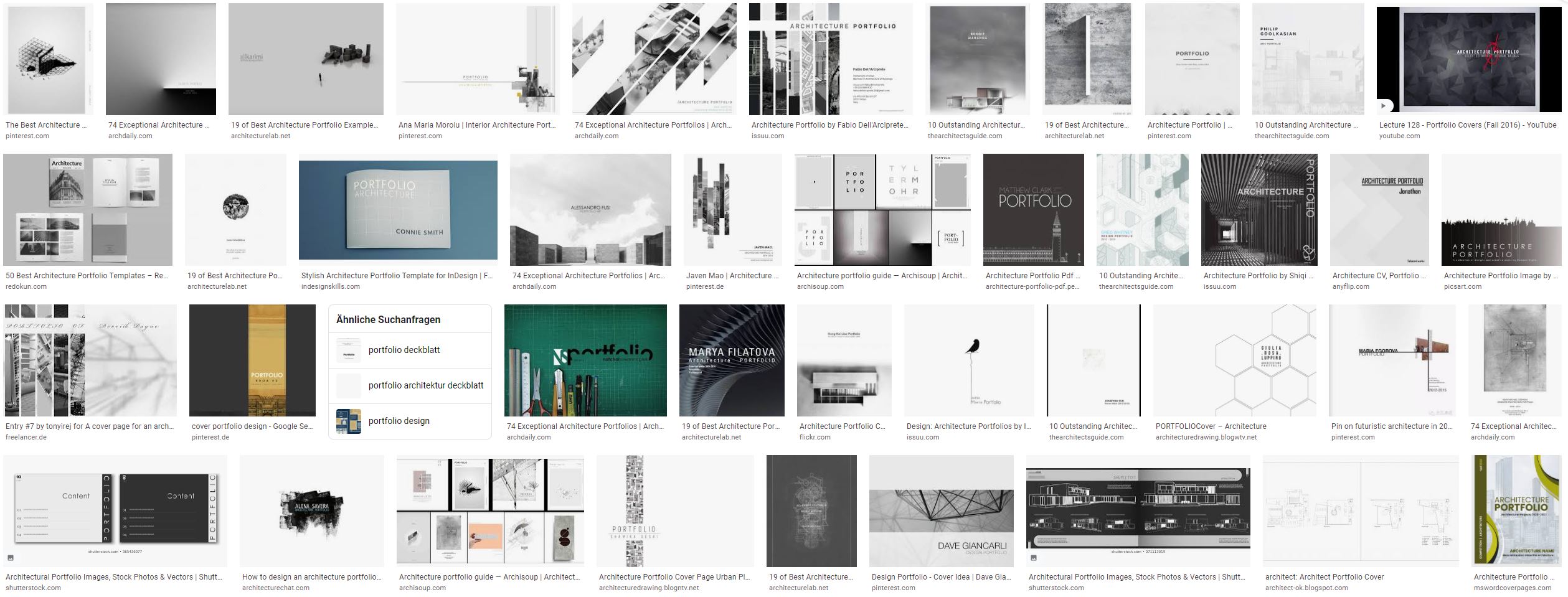Open the Benoit Maranda cover thumbnail
1568x597 pixels.
point(977,59)
